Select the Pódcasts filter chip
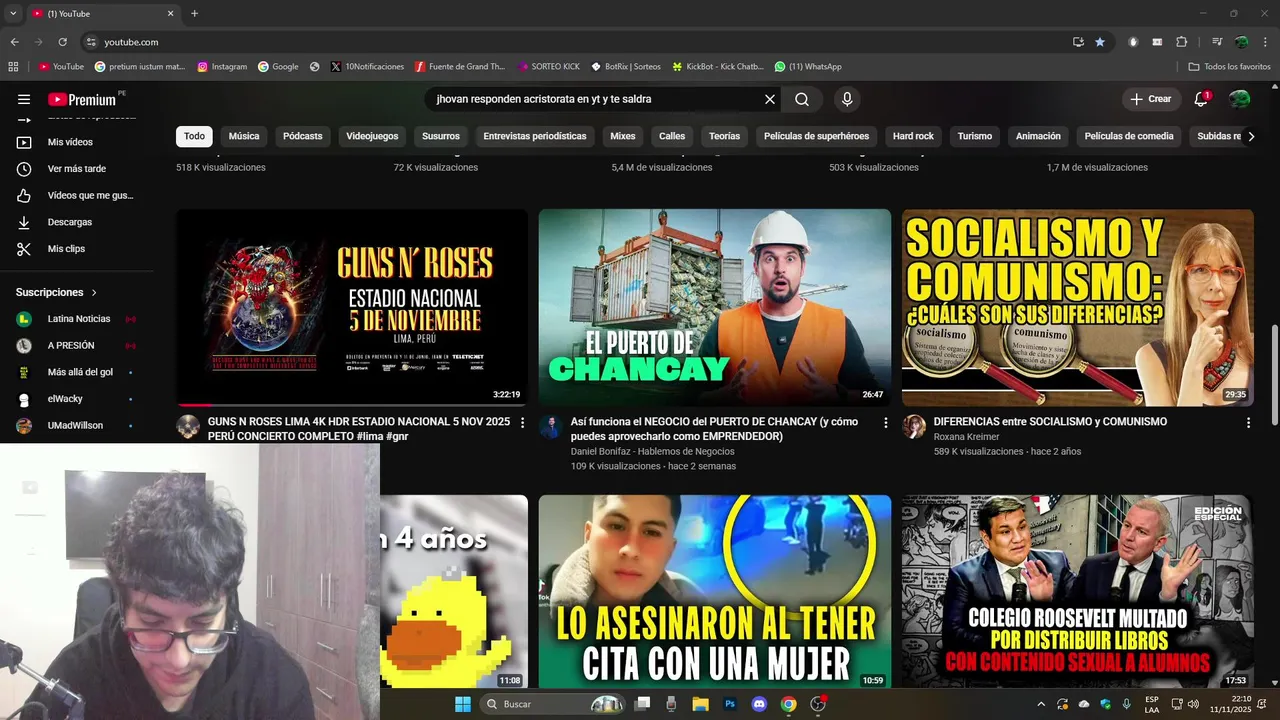The width and height of the screenshot is (1280, 720). pos(303,136)
